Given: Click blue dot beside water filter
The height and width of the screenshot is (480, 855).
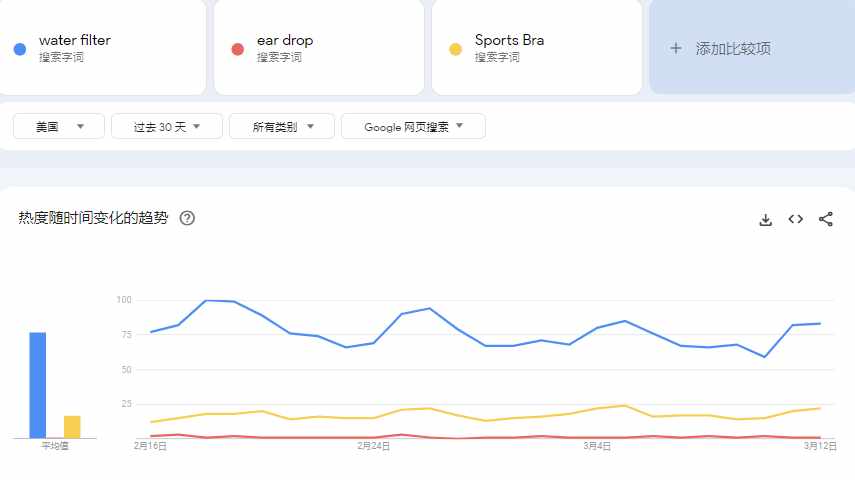Looking at the screenshot, I should point(19,48).
